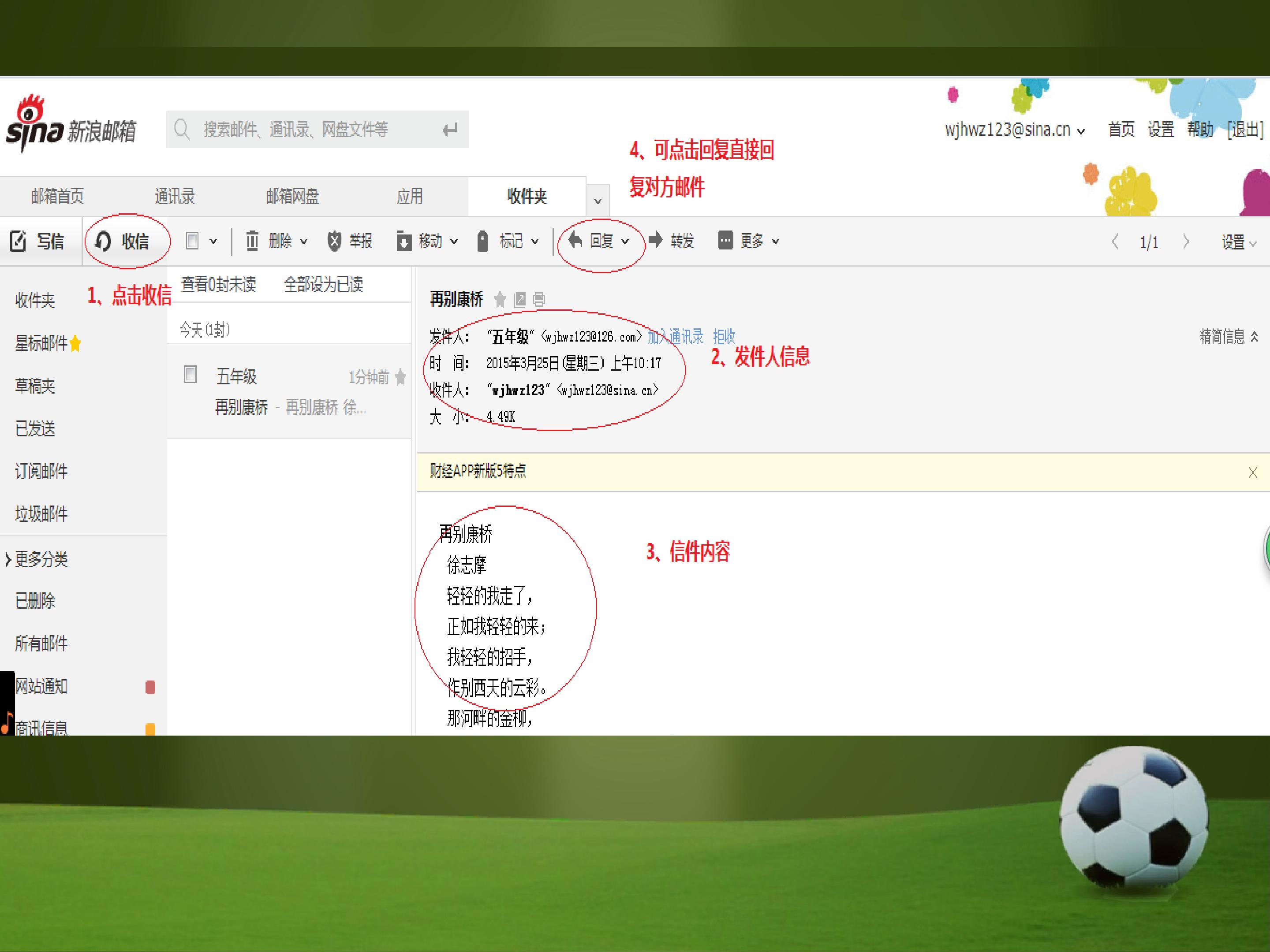
Task: Forward the mail using 转发
Action: (671, 241)
